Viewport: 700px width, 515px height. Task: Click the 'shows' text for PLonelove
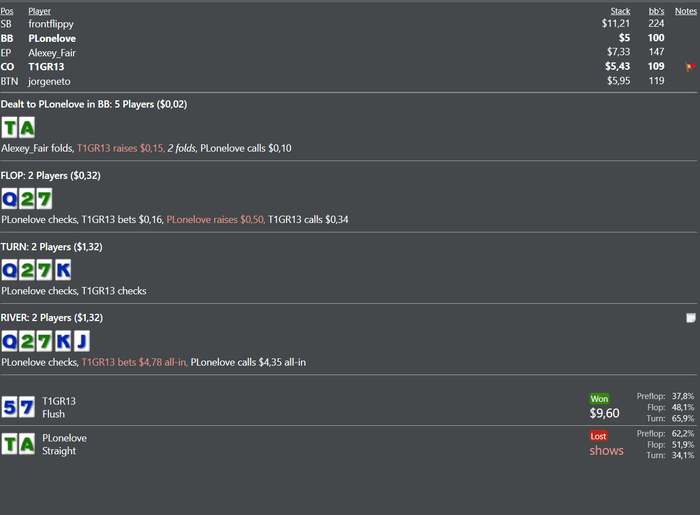click(x=606, y=451)
